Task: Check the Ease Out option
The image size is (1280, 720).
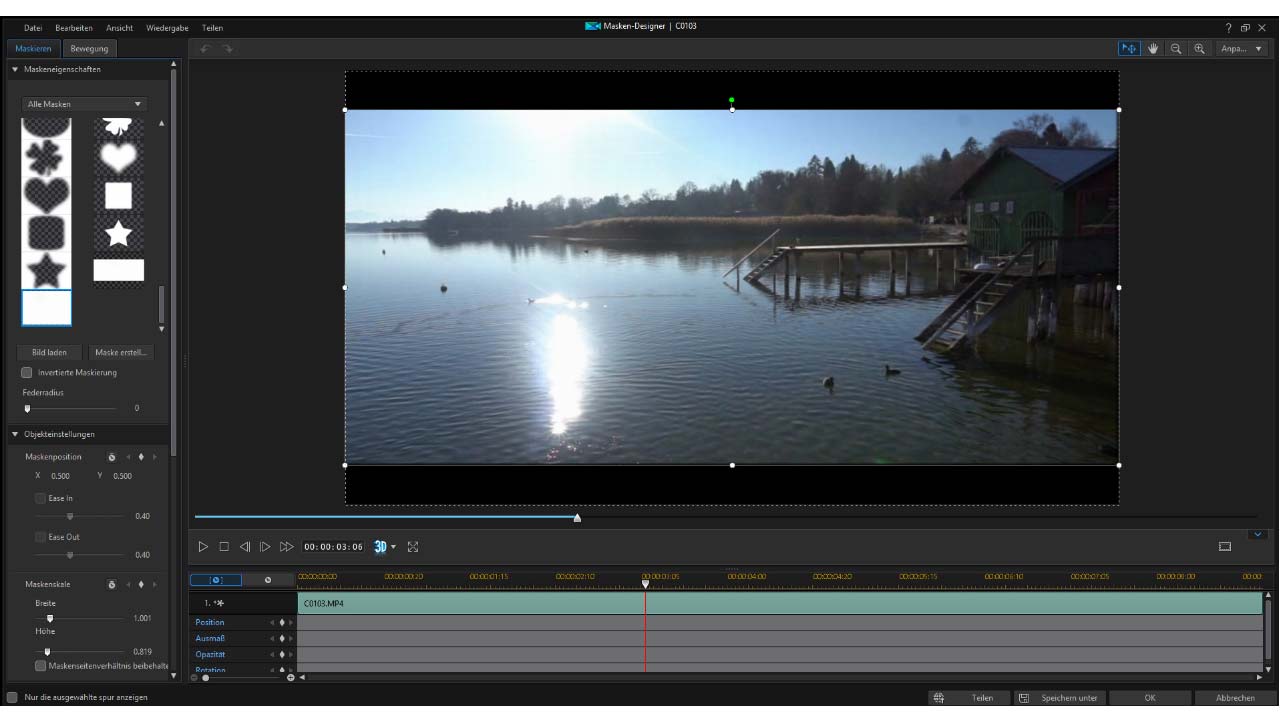Action: (x=40, y=537)
